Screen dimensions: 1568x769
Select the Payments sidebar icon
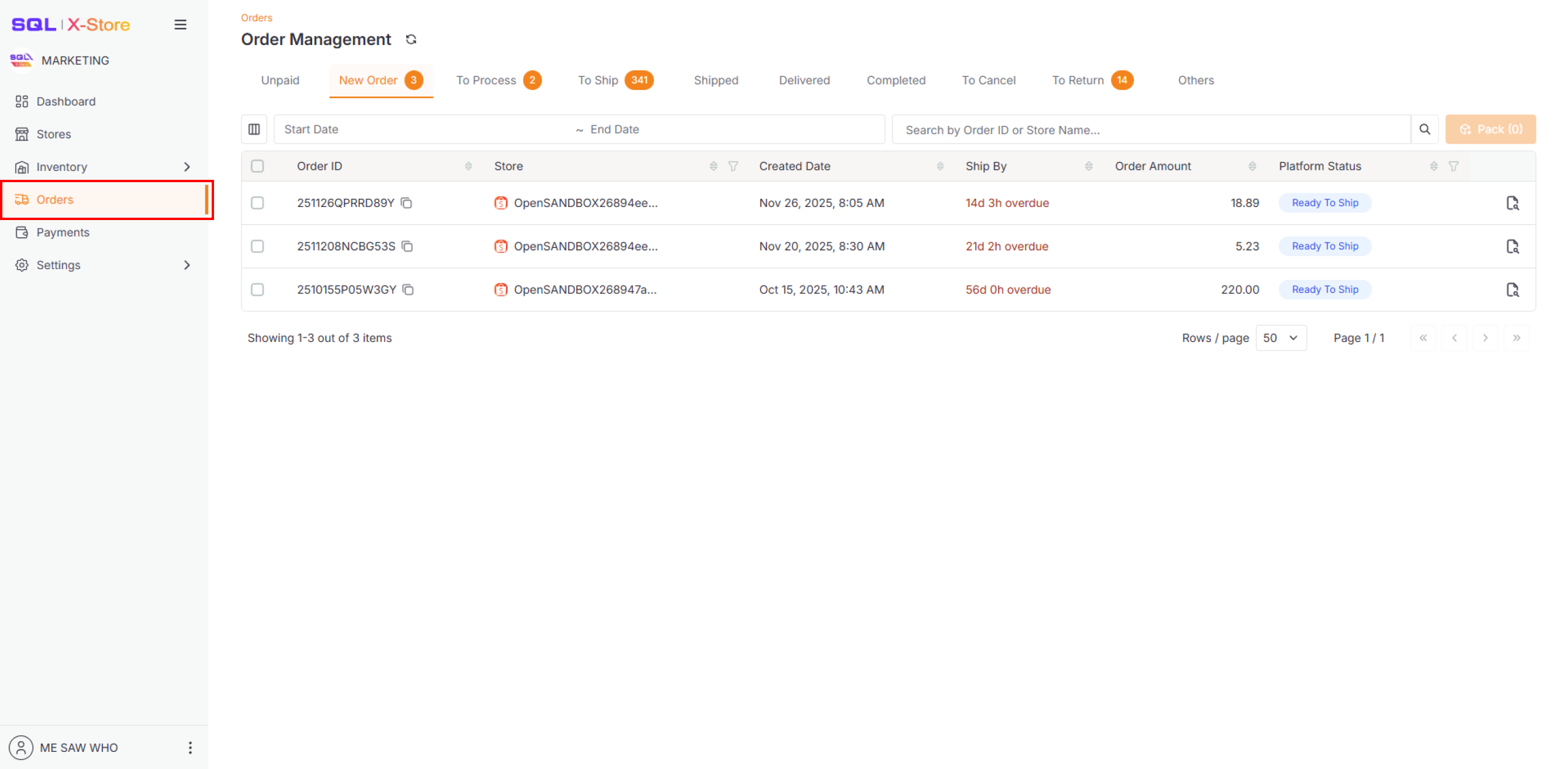click(x=22, y=232)
